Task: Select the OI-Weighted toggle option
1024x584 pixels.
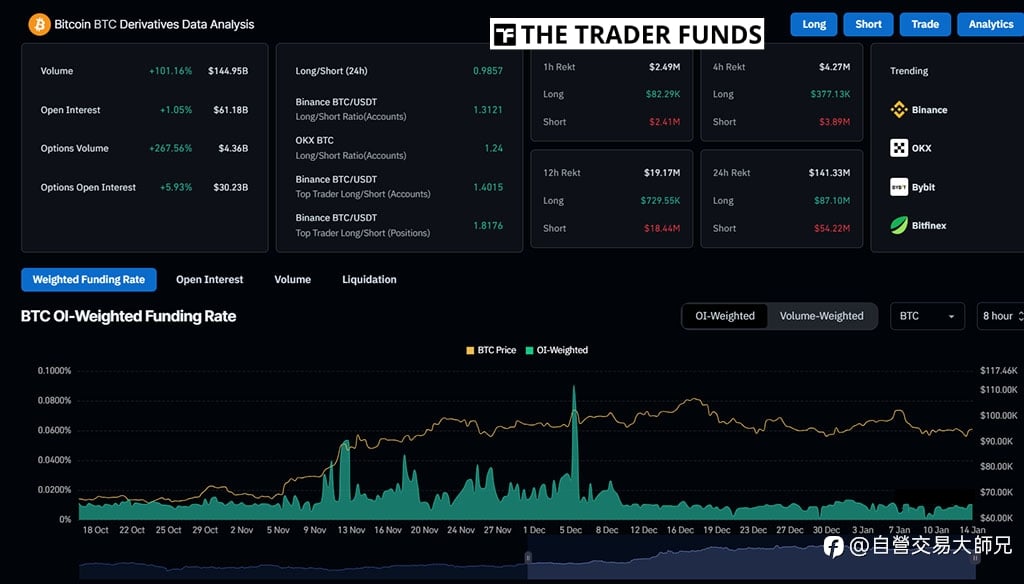Action: [x=725, y=316]
